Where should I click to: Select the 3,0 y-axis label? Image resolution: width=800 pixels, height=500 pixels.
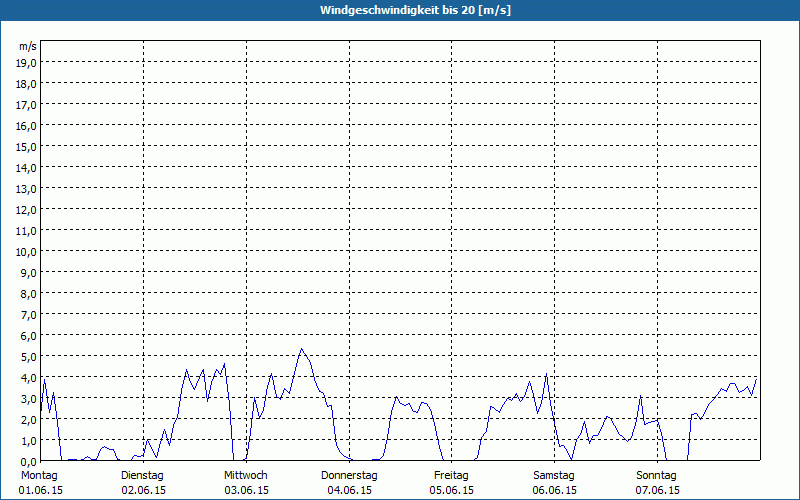(x=30, y=399)
